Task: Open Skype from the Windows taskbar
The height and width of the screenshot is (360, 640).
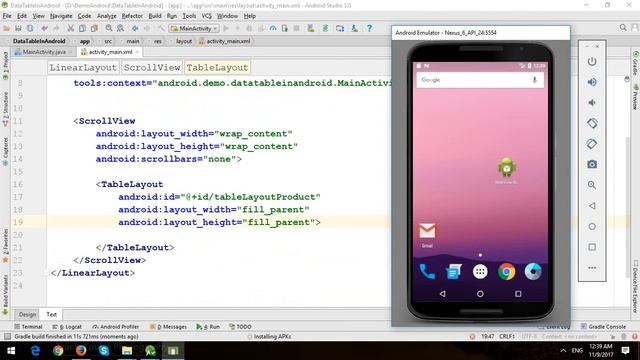Action: [x=104, y=351]
